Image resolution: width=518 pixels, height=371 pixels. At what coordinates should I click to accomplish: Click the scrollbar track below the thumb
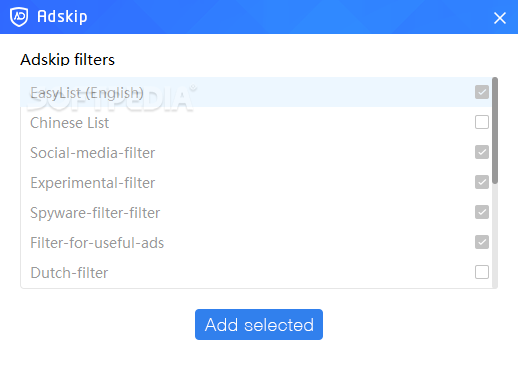(495, 236)
